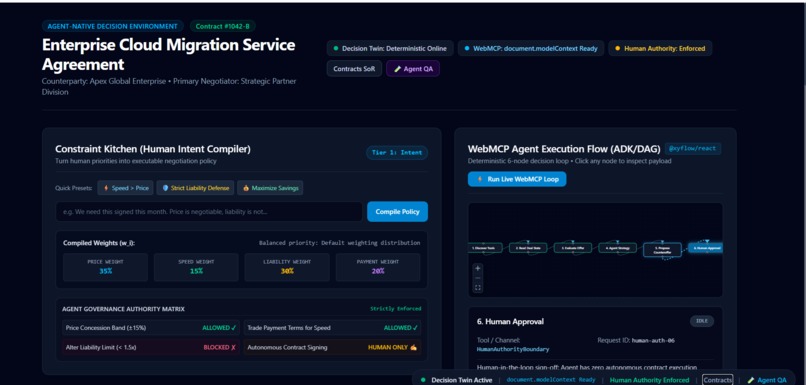Image resolution: width=806 pixels, height=385 pixels.
Task: Click the Contract #1042-B tag
Action: click(x=223, y=26)
